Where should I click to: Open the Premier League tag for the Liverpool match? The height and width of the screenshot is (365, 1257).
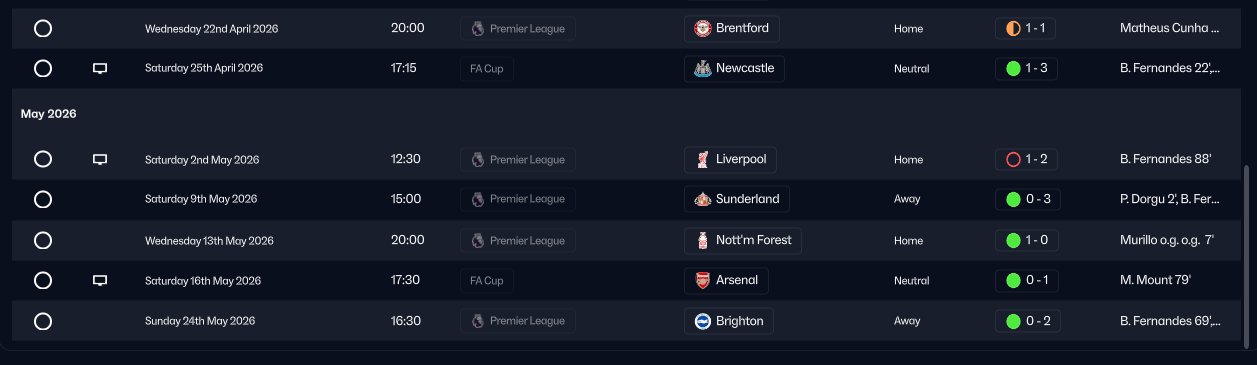point(518,159)
